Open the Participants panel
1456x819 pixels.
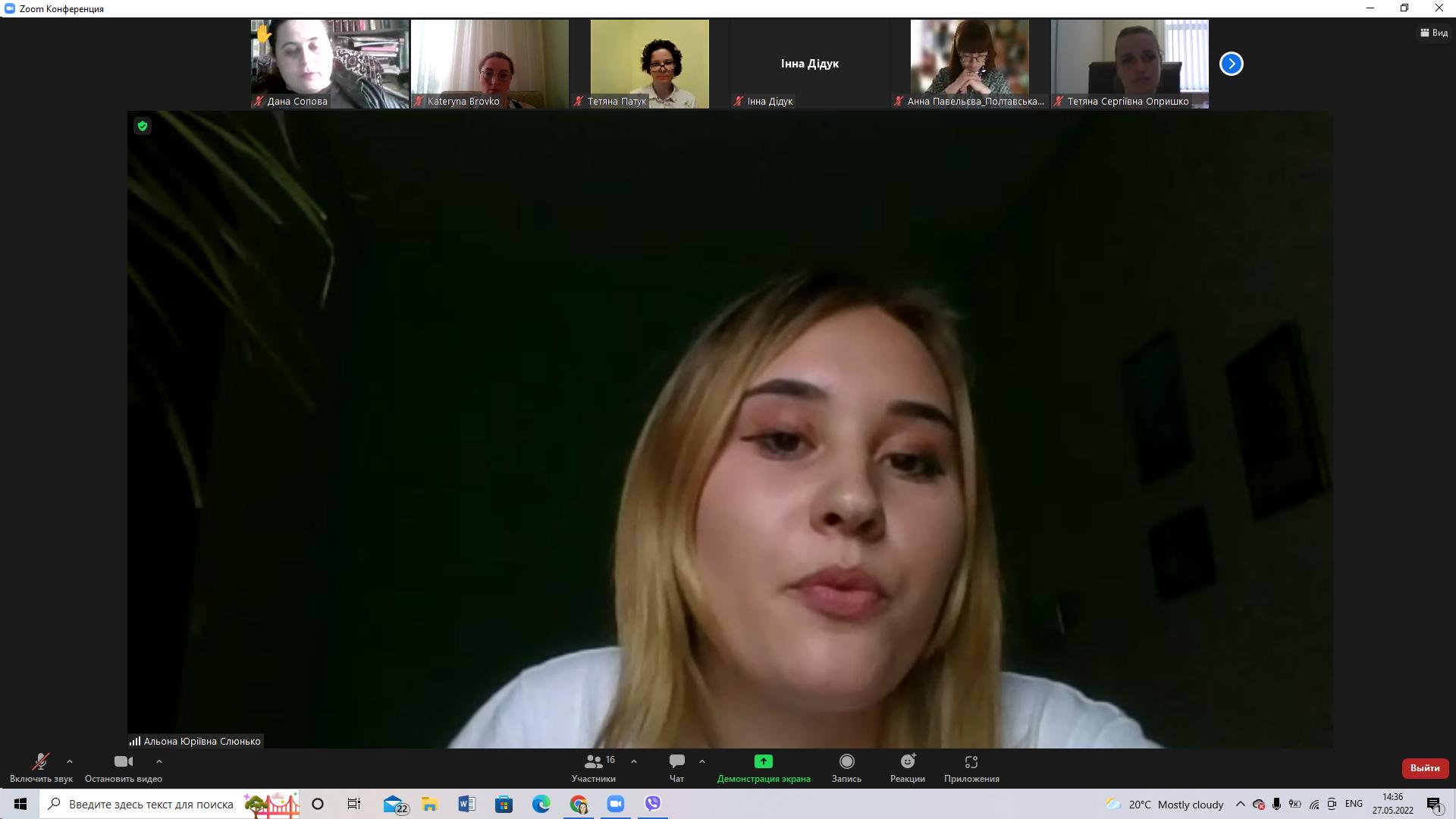tap(594, 767)
